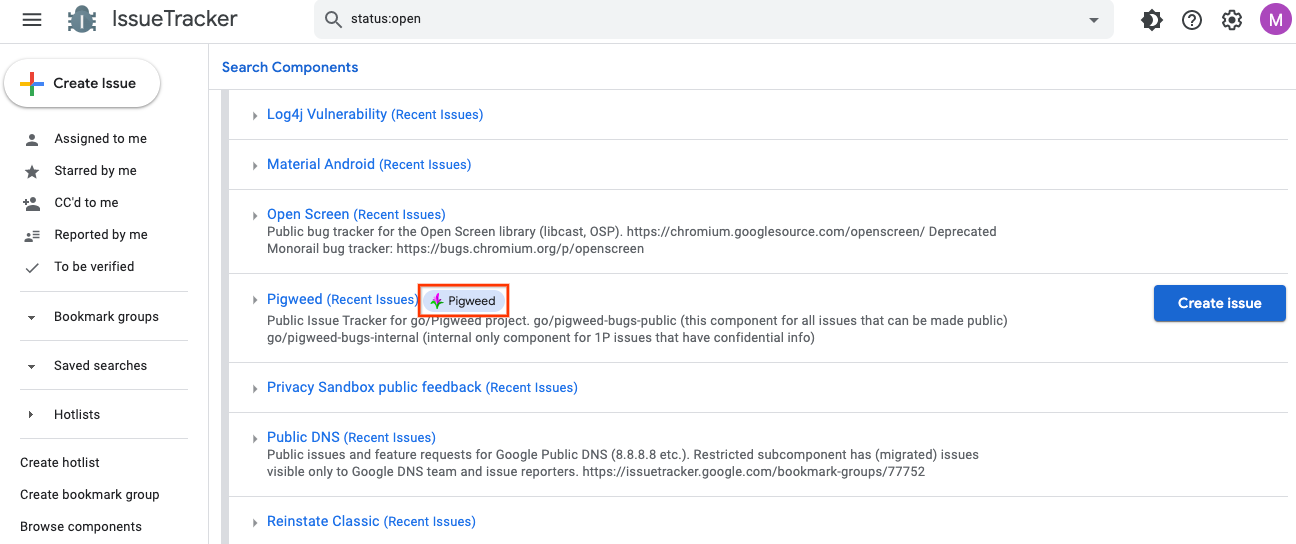The height and width of the screenshot is (544, 1296).
Task: Open the user account avatar
Action: coord(1275,20)
